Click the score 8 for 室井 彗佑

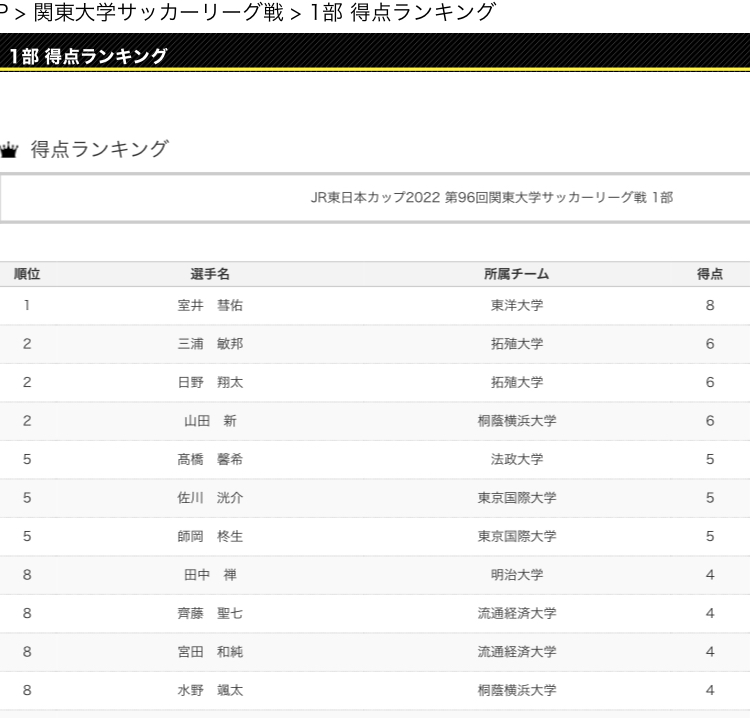(709, 306)
